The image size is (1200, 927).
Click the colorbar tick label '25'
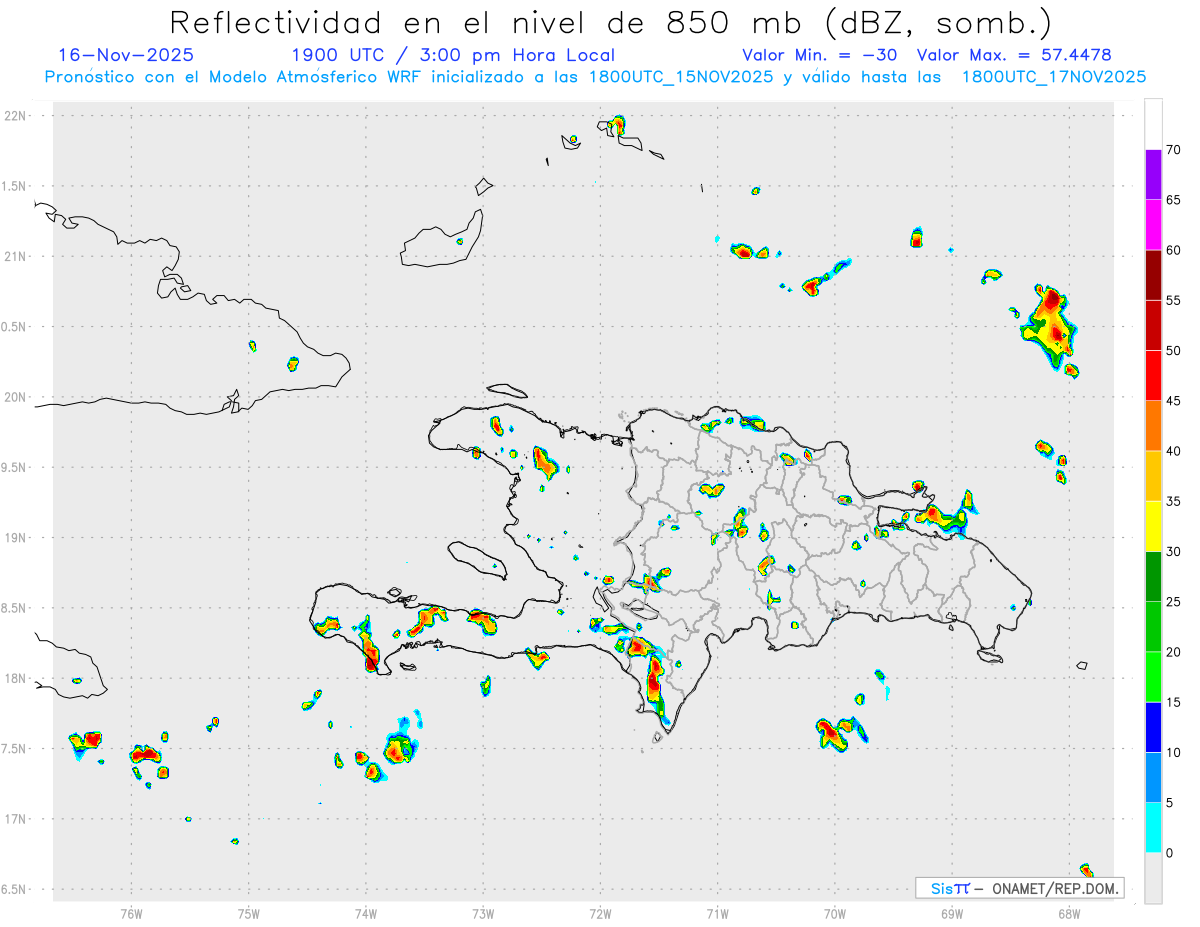[x=1174, y=602]
